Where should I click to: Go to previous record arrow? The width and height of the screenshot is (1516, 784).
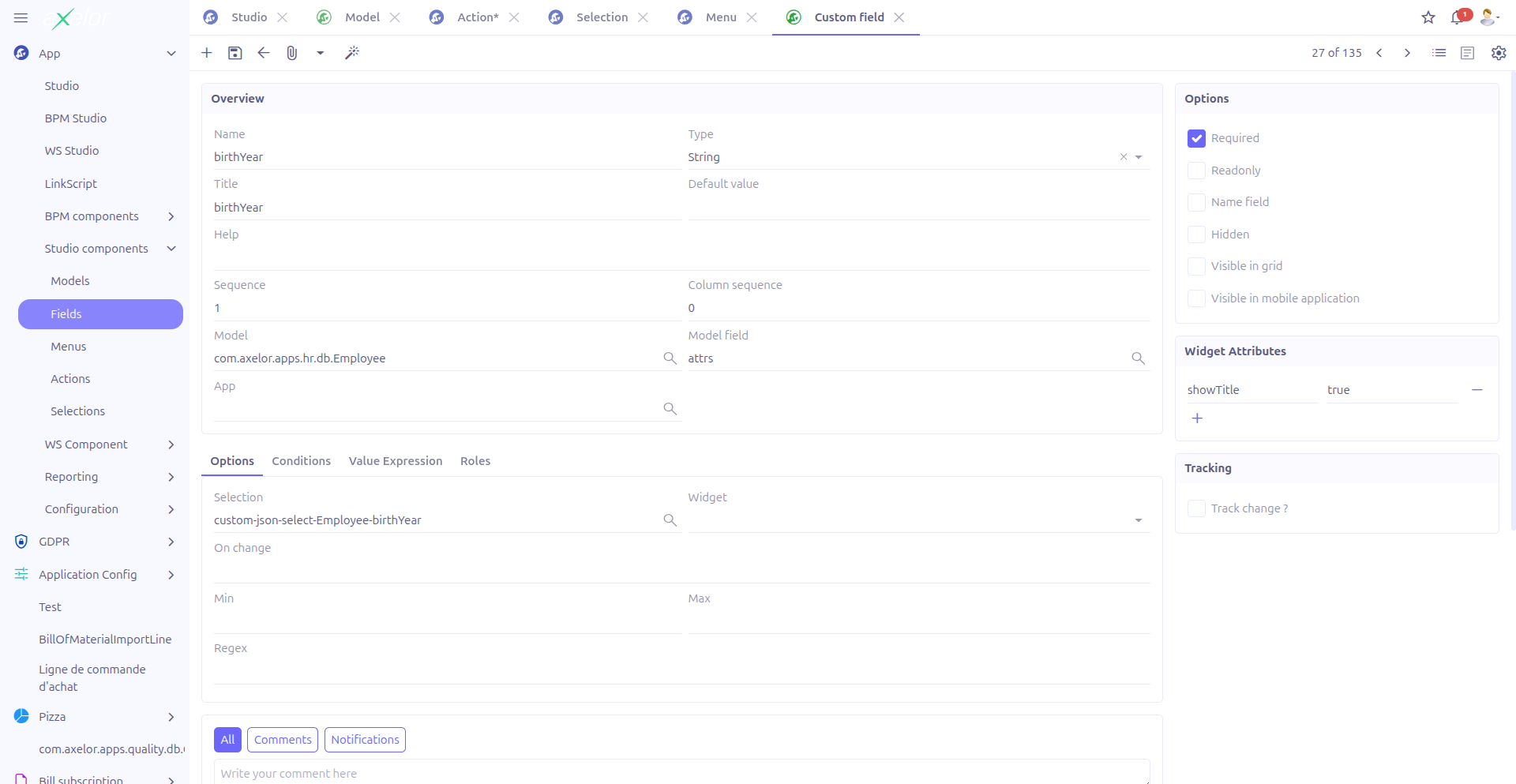click(1379, 53)
